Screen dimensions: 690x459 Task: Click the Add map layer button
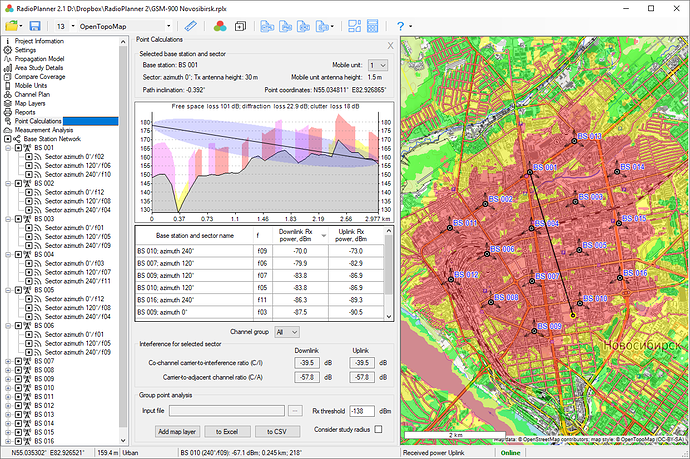[177, 432]
